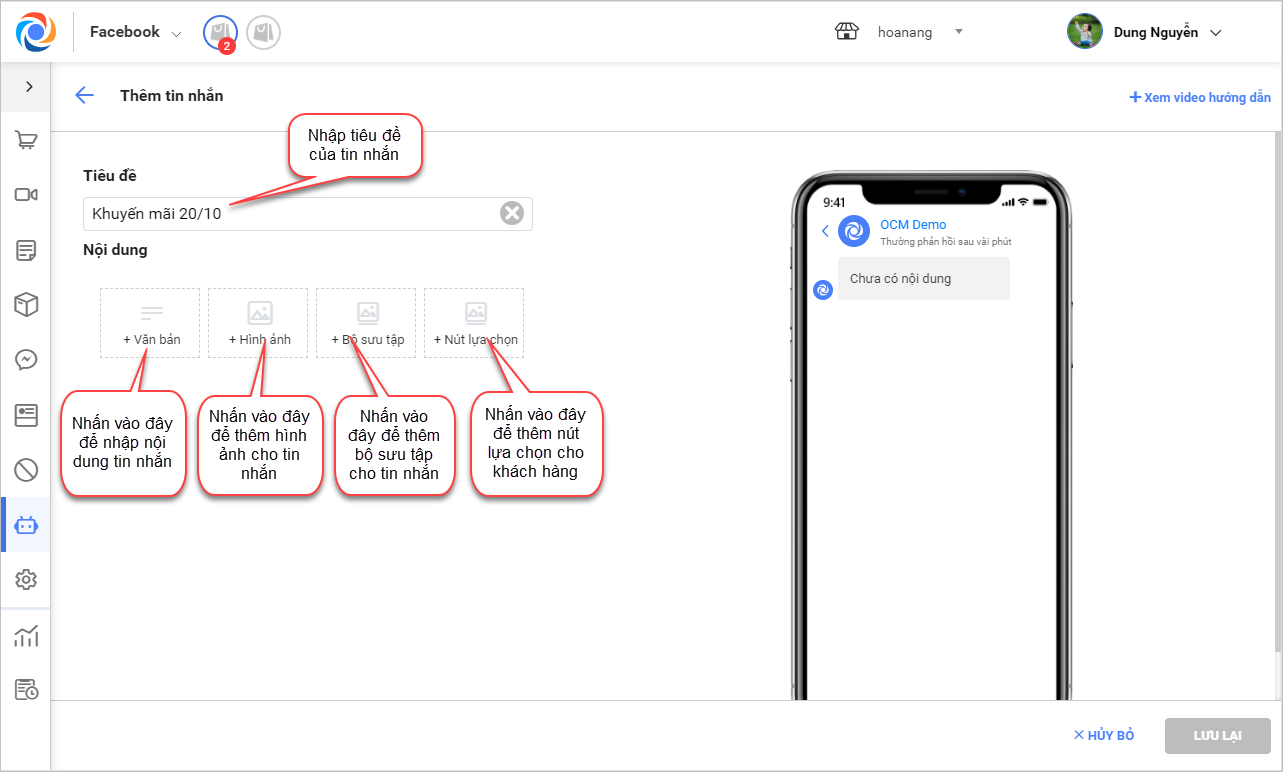Add a Văn bản text block

[x=151, y=323]
